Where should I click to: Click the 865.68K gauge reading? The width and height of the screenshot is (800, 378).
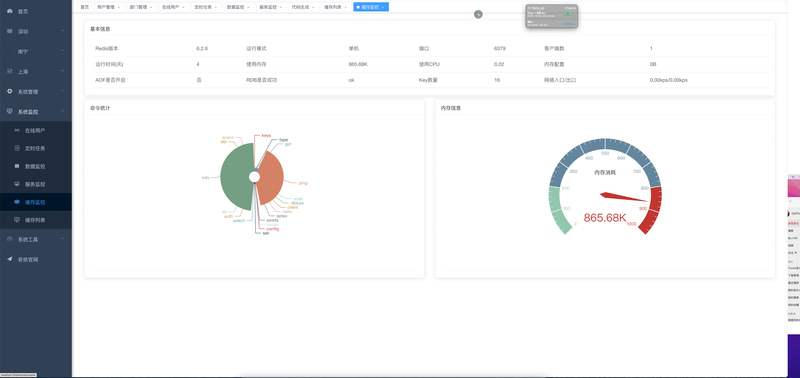[x=605, y=218]
